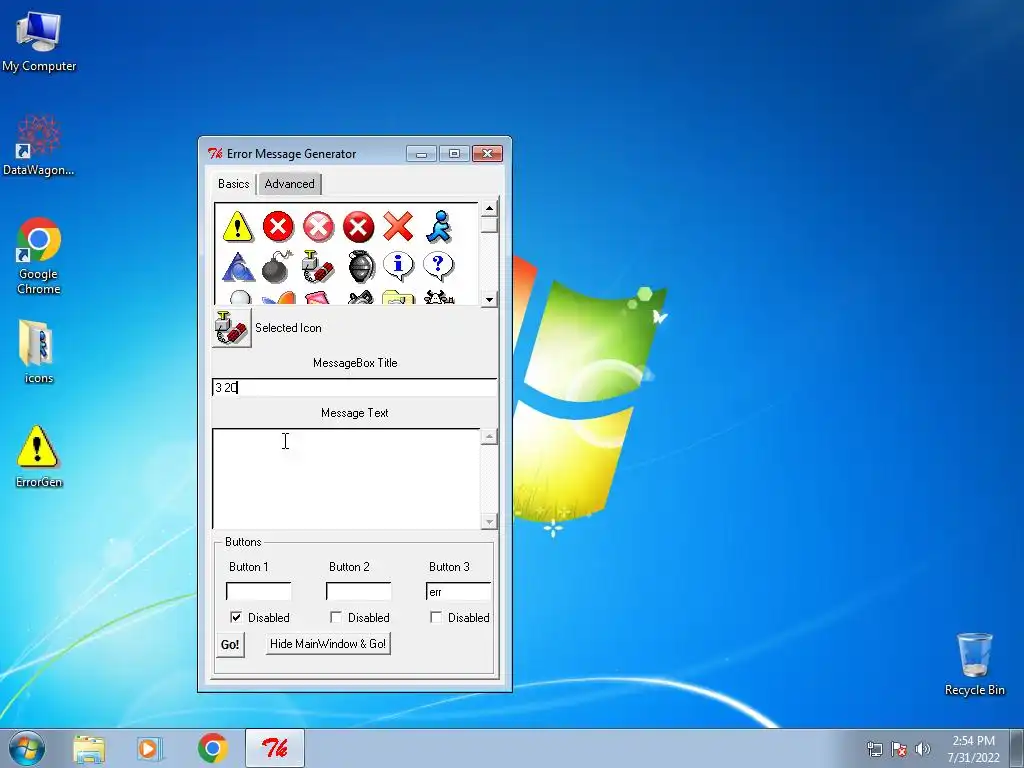This screenshot has height=768, width=1024.
Task: Choose the faded pink circle X icon
Action: 318,227
